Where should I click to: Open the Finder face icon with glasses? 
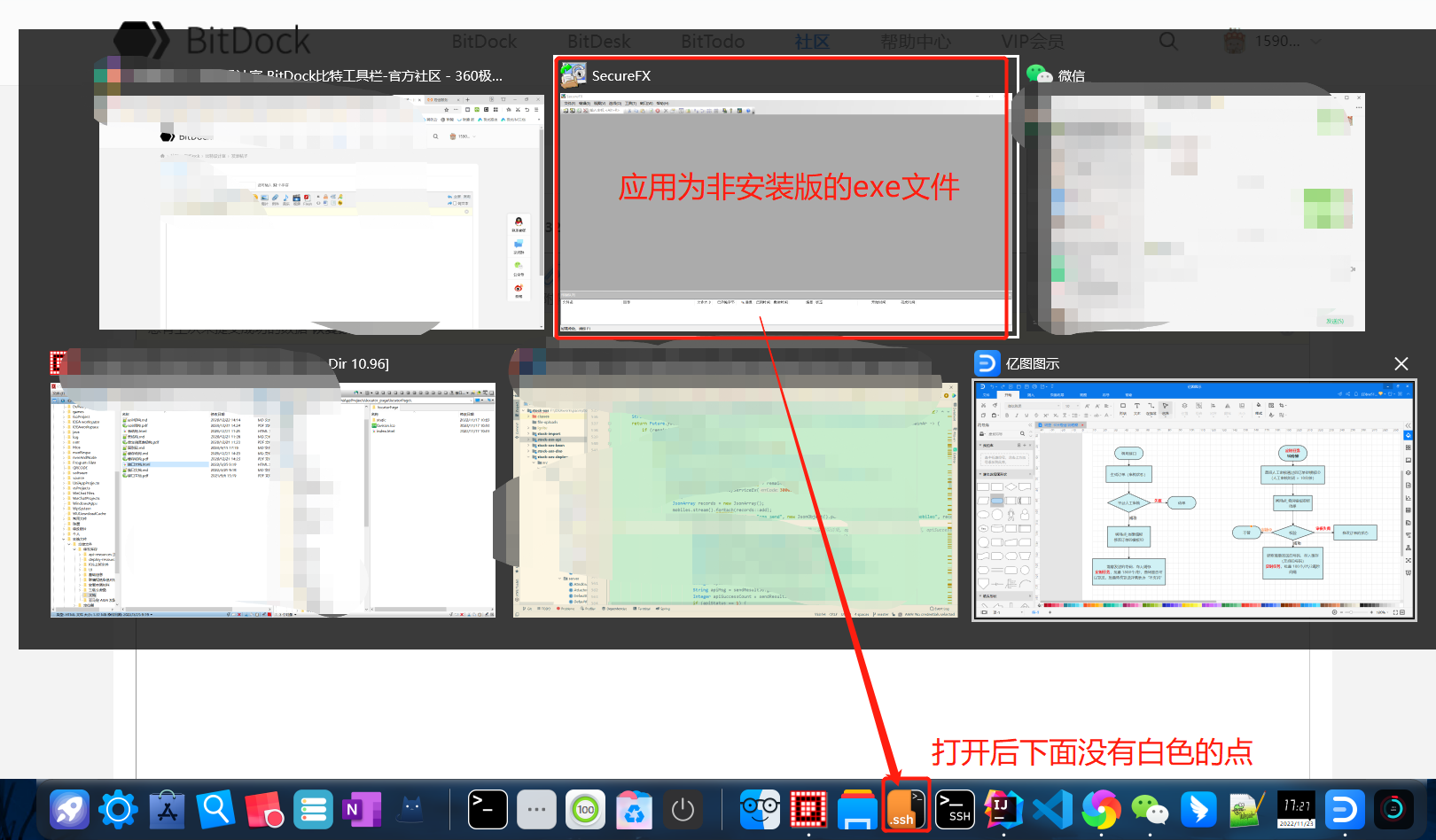click(761, 810)
